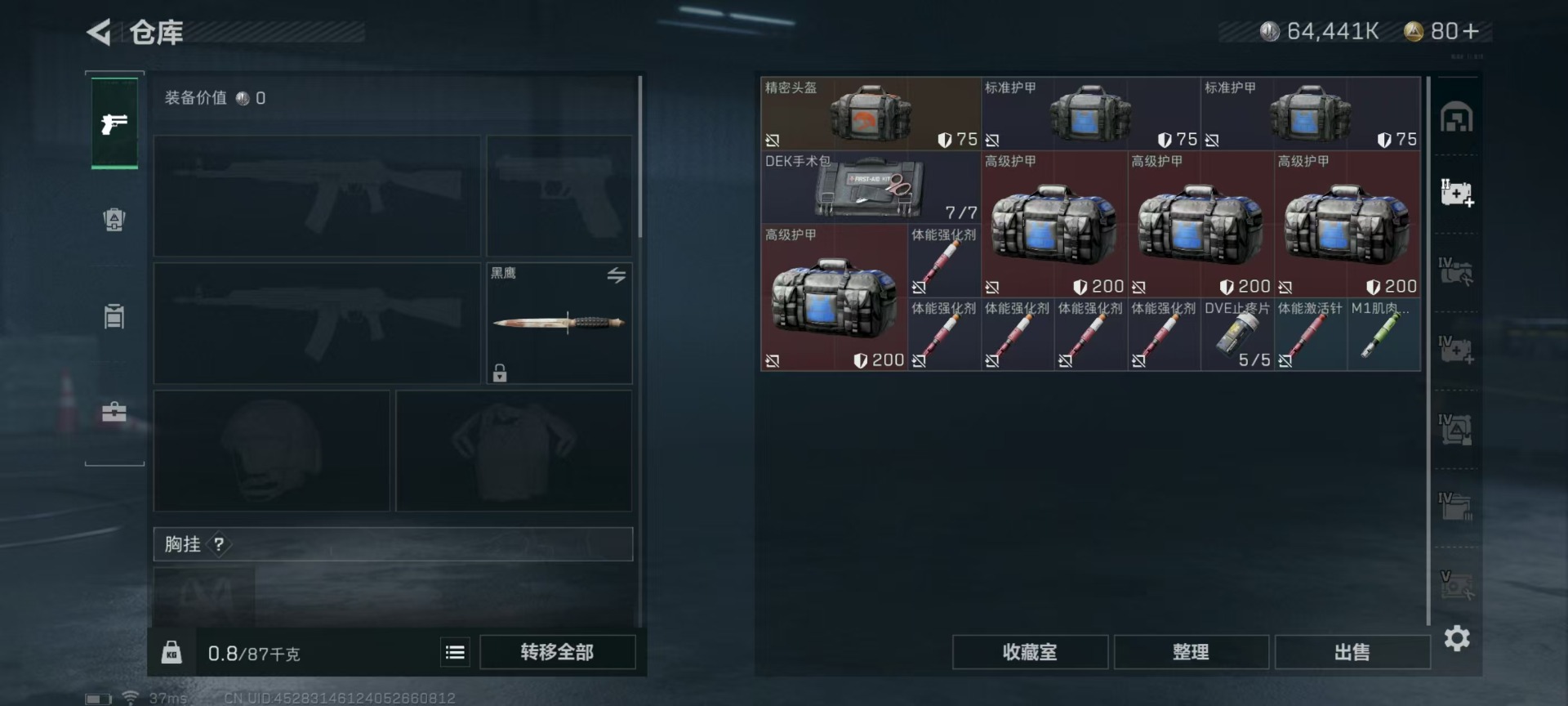Click the help question mark beside 胸挂
1568x706 pixels.
(219, 544)
